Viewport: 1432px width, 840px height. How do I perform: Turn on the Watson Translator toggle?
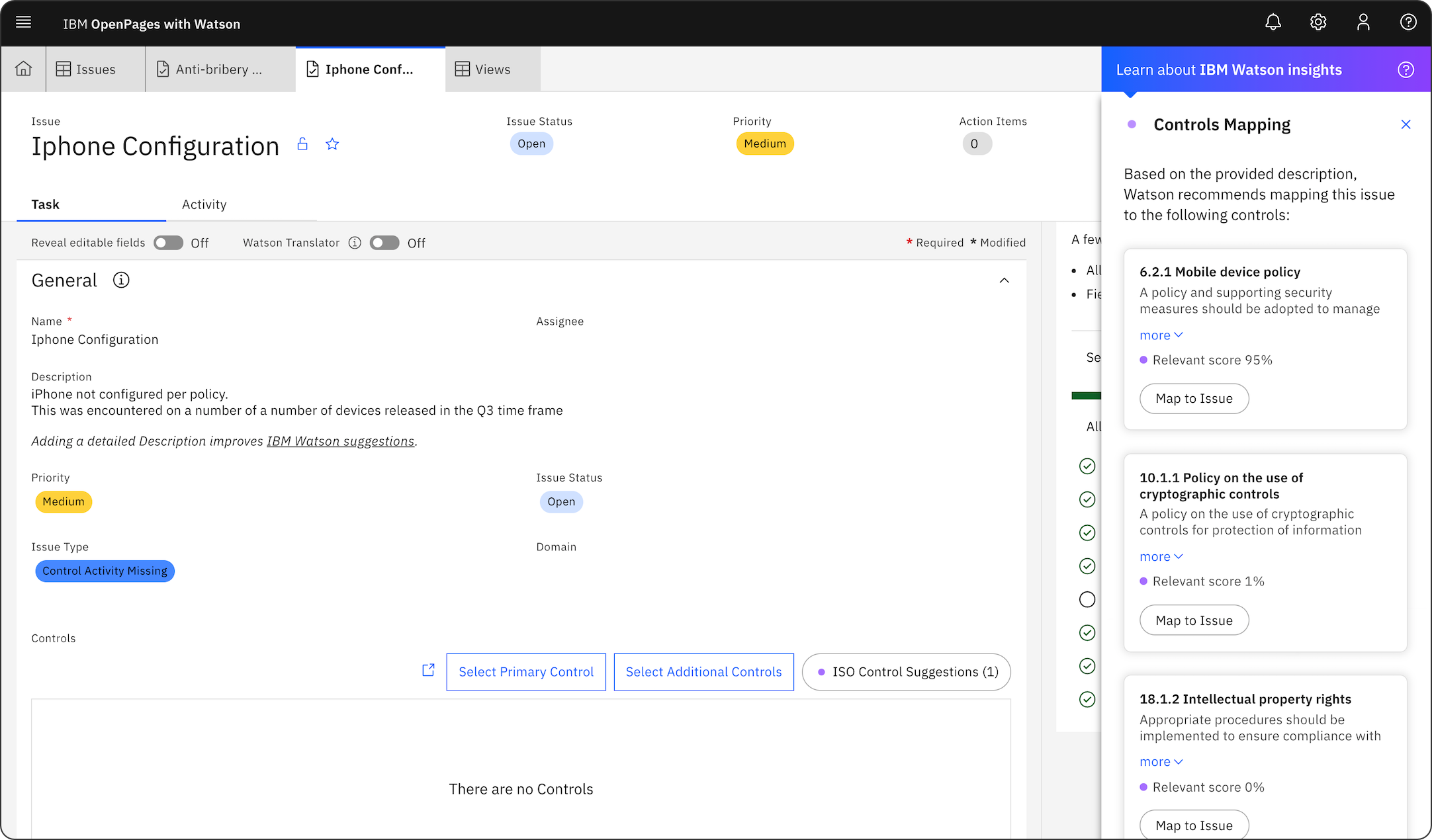click(384, 243)
